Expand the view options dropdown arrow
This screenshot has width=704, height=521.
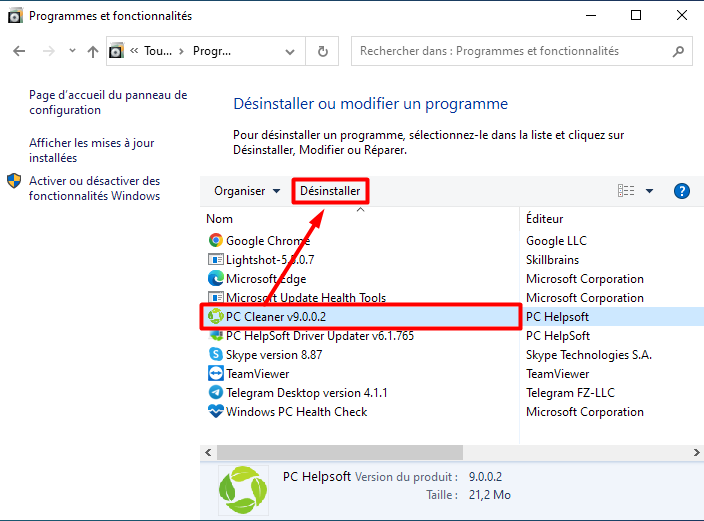click(649, 191)
